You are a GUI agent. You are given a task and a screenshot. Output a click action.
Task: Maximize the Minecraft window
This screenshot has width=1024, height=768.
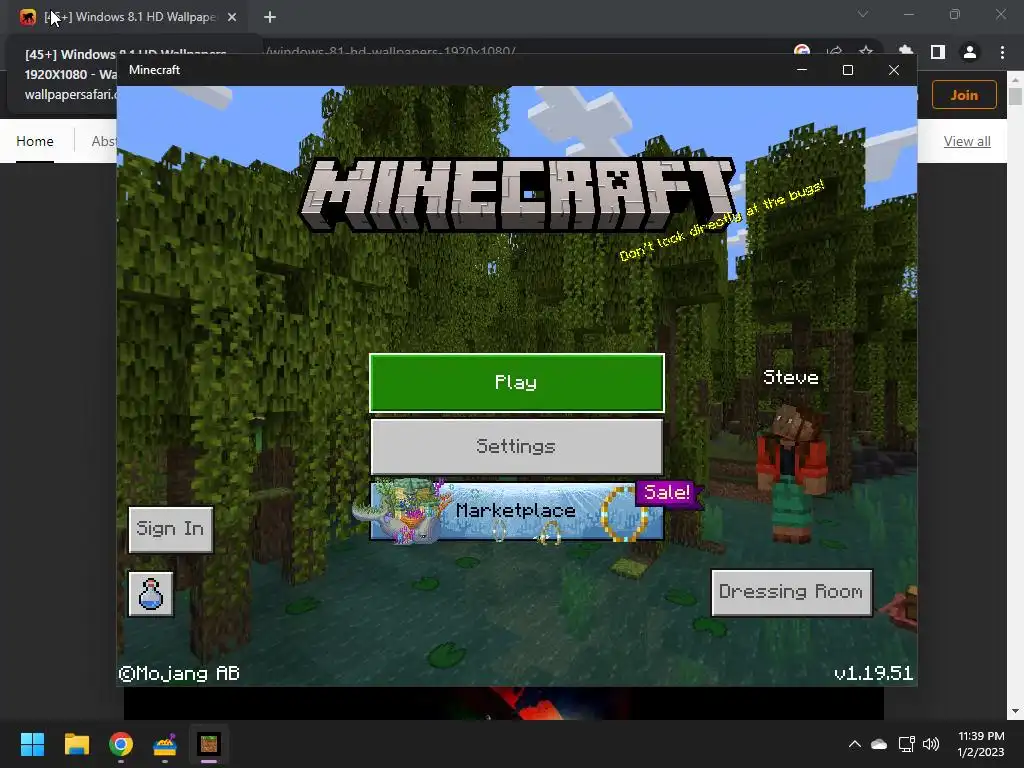click(848, 70)
